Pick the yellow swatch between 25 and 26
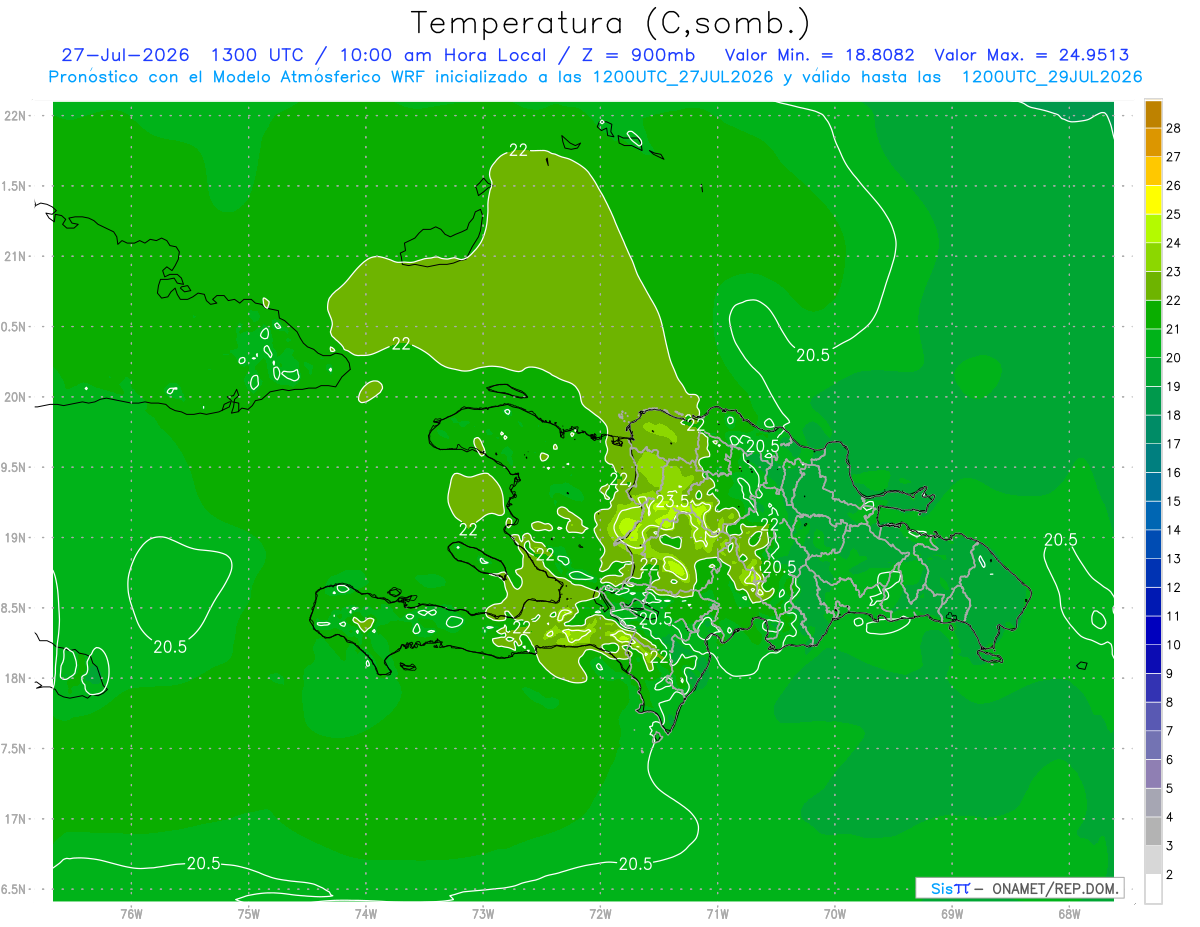 click(1153, 199)
